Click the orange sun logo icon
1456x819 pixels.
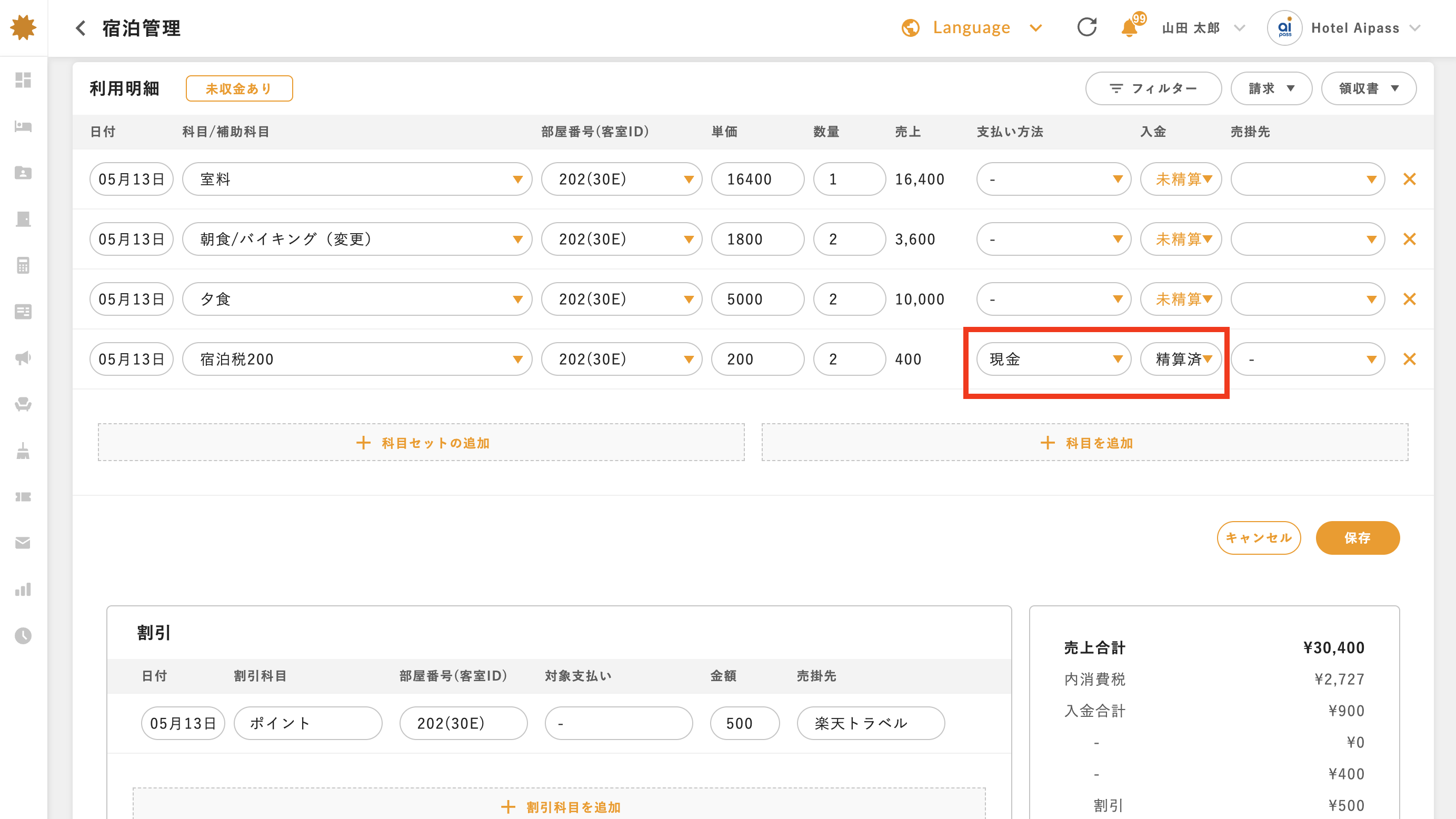[x=23, y=27]
